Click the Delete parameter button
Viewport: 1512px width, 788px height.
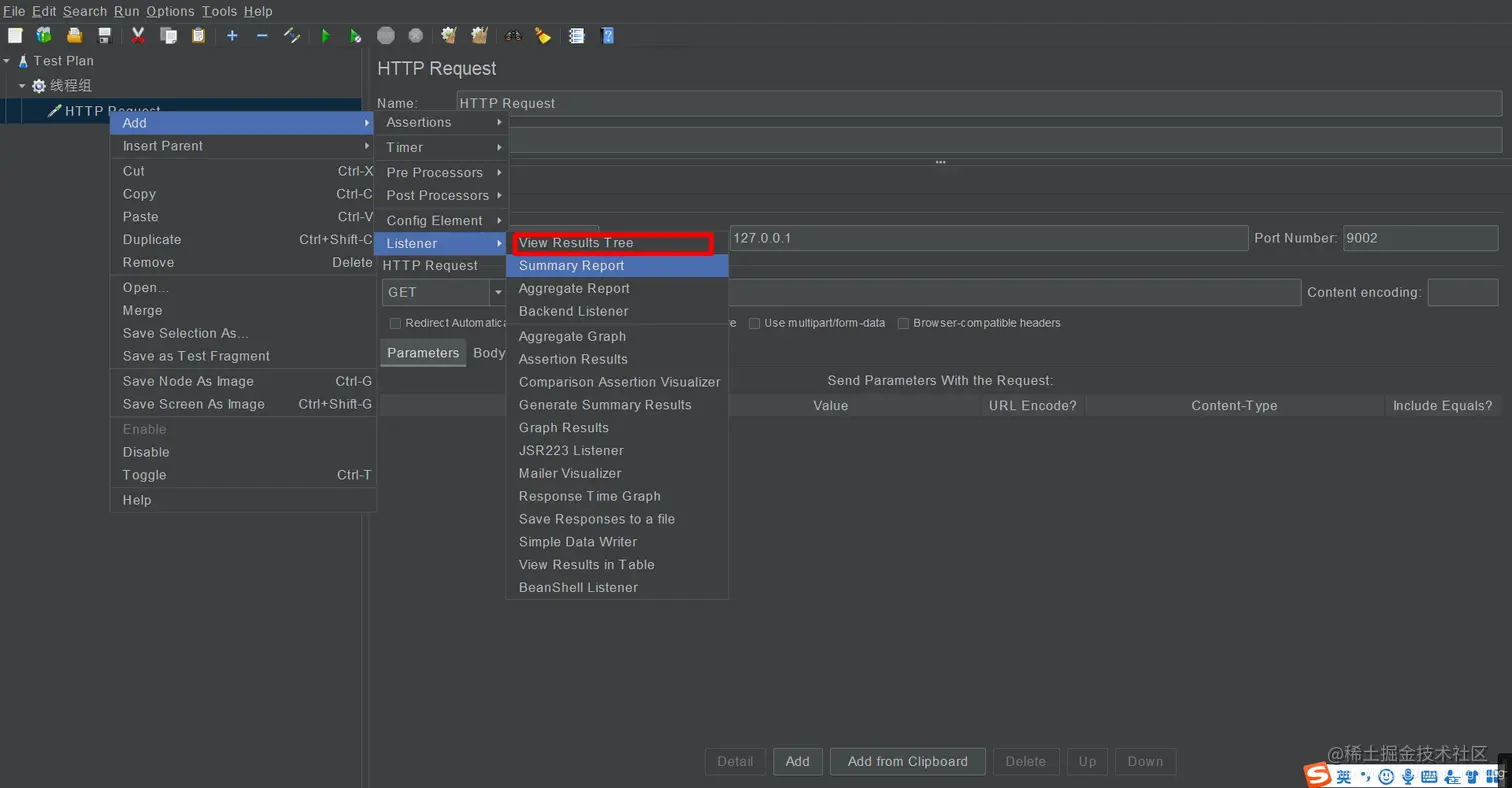click(1025, 761)
